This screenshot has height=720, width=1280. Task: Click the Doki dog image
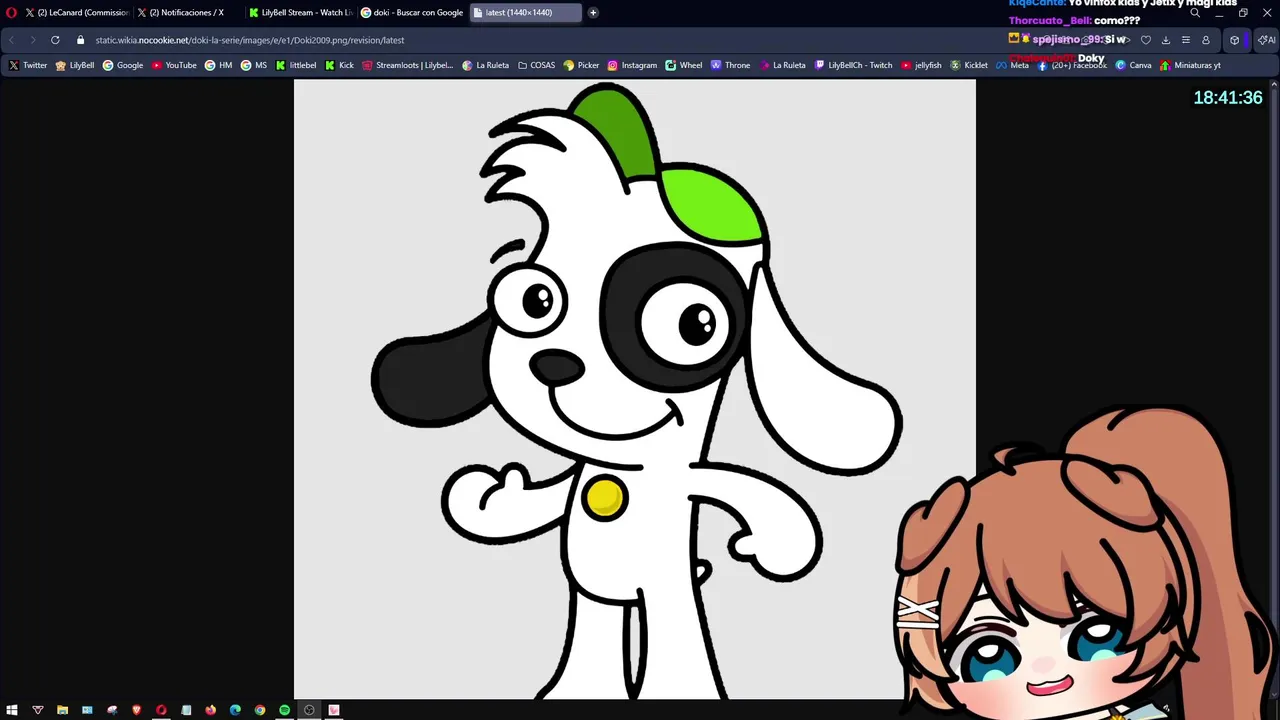pyautogui.click(x=634, y=389)
